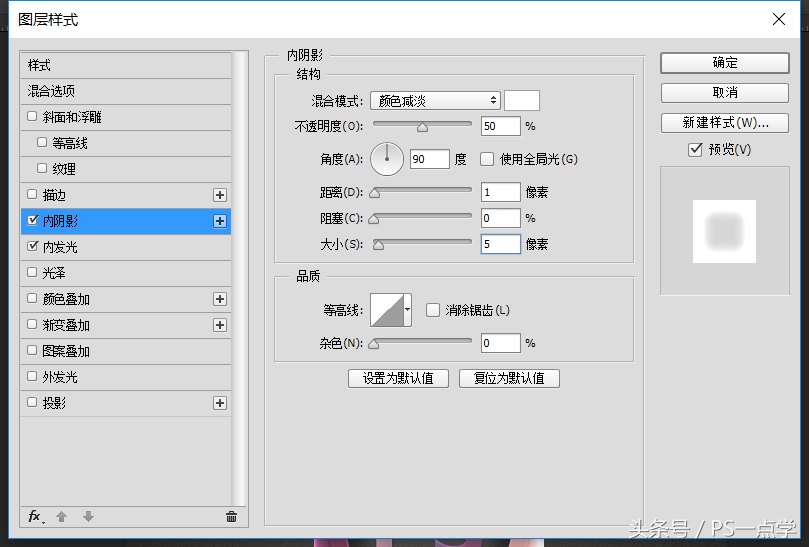
Task: Move effect down with the down arrow icon
Action: click(x=88, y=517)
